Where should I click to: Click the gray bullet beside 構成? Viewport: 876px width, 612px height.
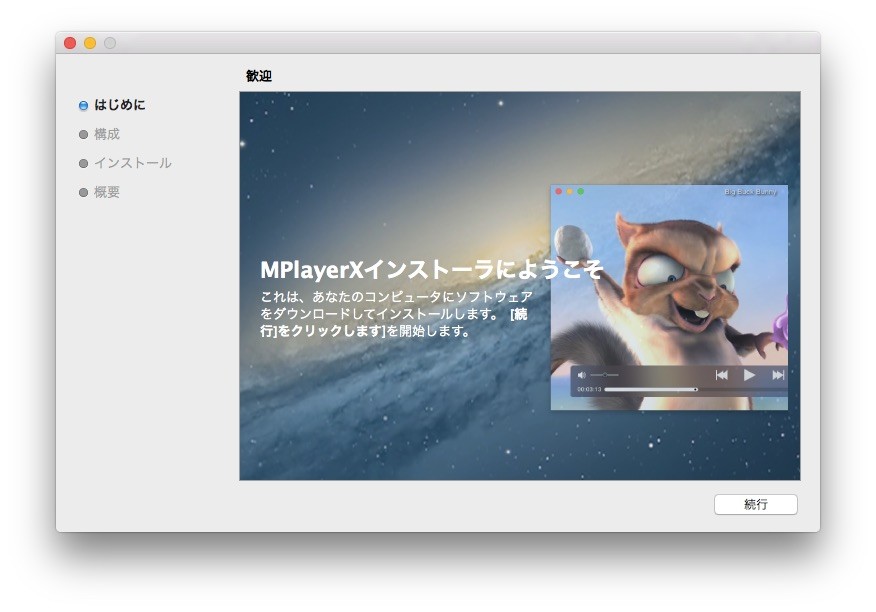point(83,135)
